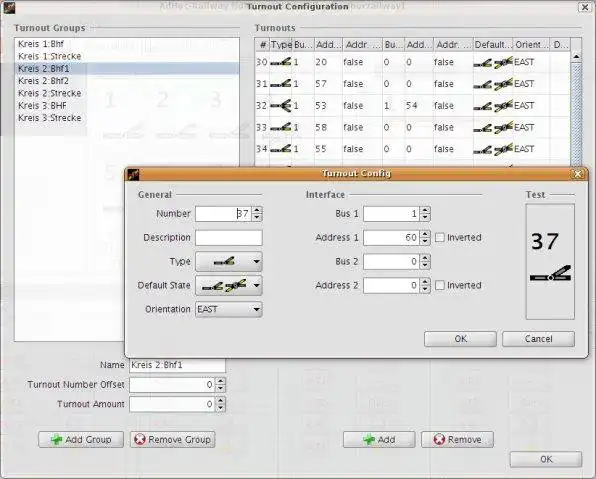Open the Orientation EAST dropdown
Viewport: 596px width, 479px height.
(x=229, y=309)
